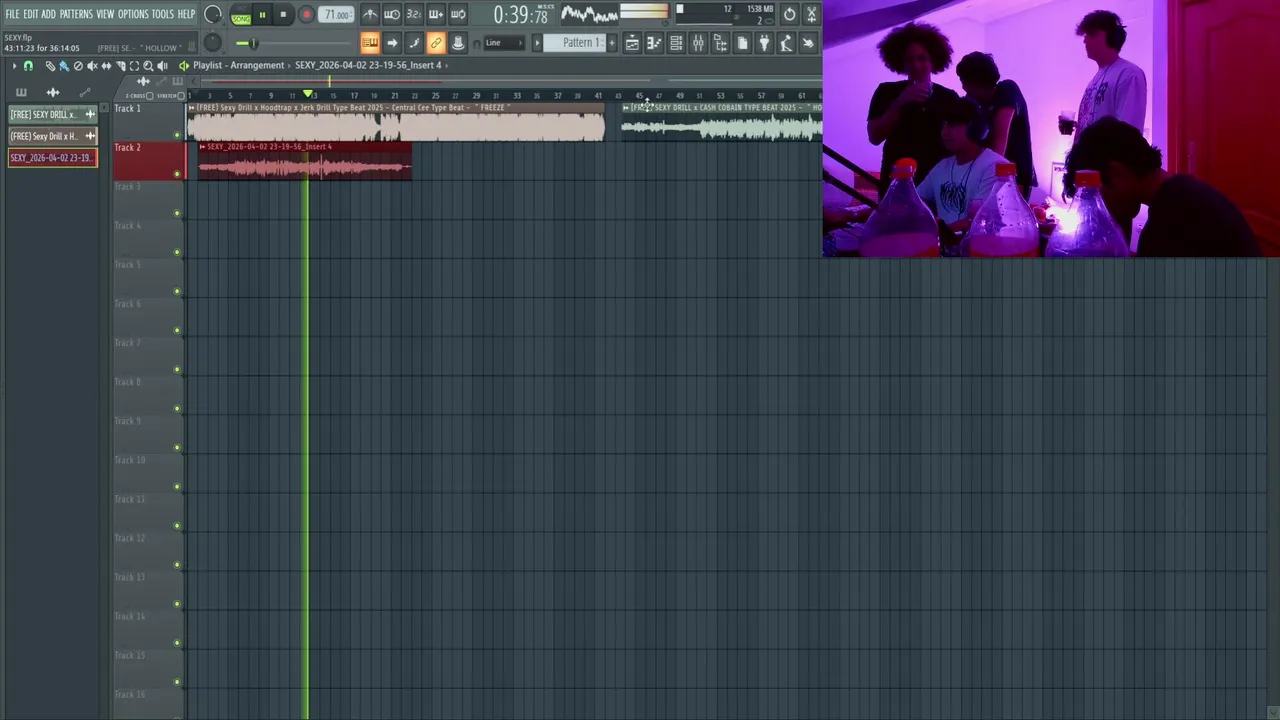Select the Slice tool in Playlist
Screen dimensions: 1280x720
pyautogui.click(x=120, y=66)
